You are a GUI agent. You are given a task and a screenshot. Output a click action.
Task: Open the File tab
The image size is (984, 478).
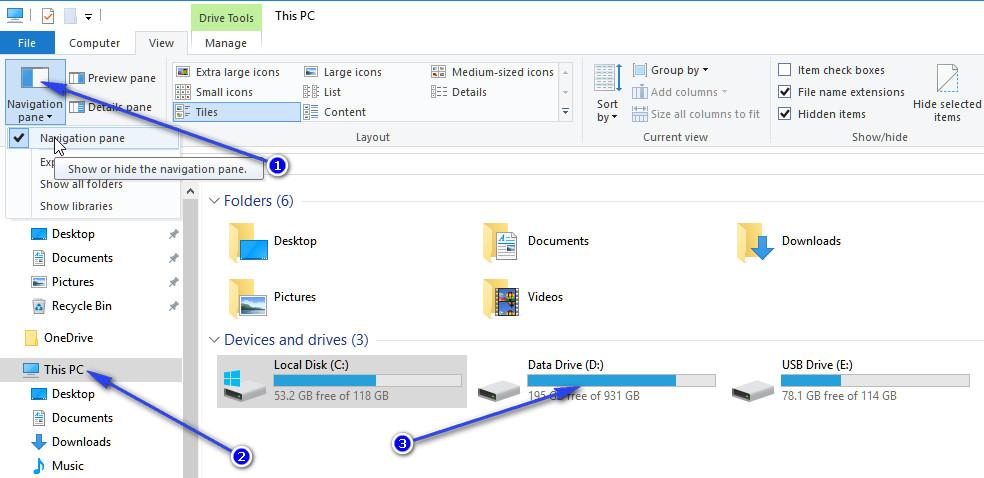point(27,43)
